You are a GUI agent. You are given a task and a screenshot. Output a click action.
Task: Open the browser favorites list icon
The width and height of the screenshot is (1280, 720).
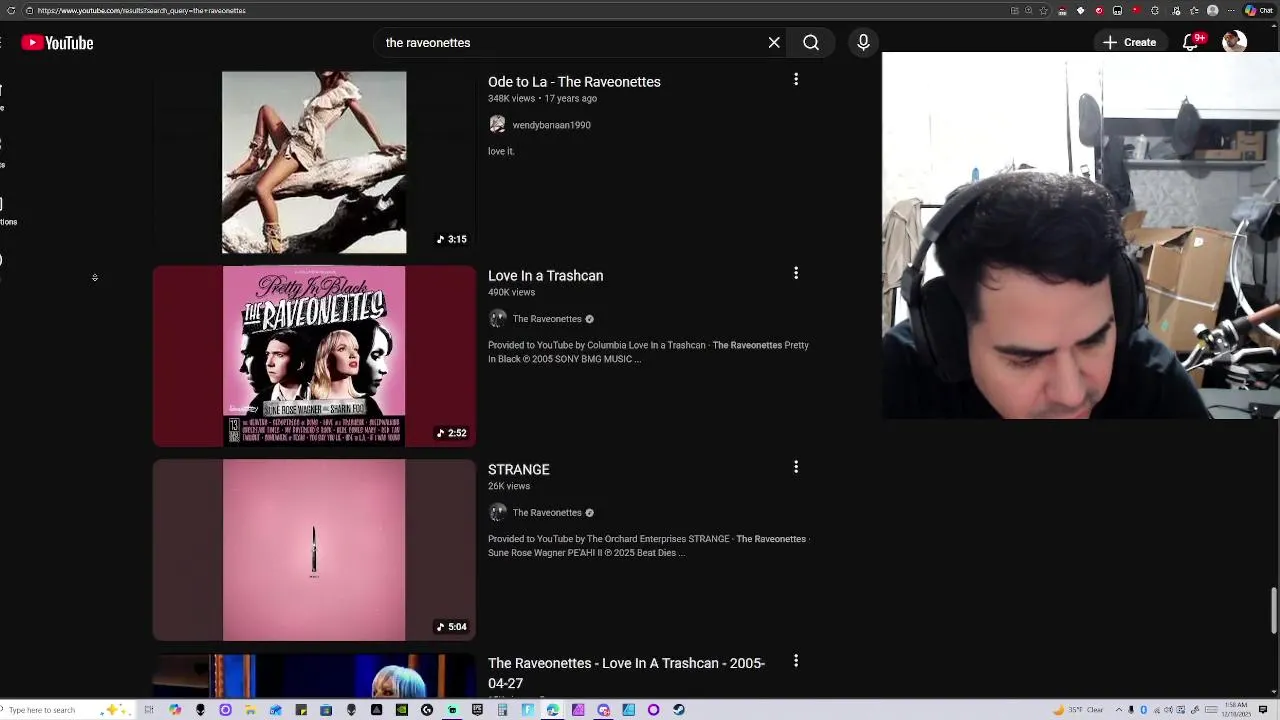click(1194, 10)
